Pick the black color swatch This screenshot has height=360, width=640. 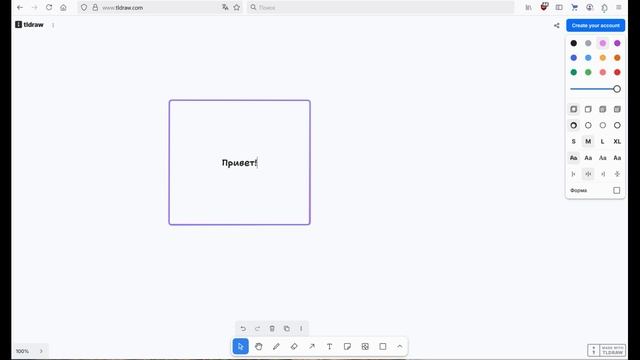pyautogui.click(x=573, y=43)
